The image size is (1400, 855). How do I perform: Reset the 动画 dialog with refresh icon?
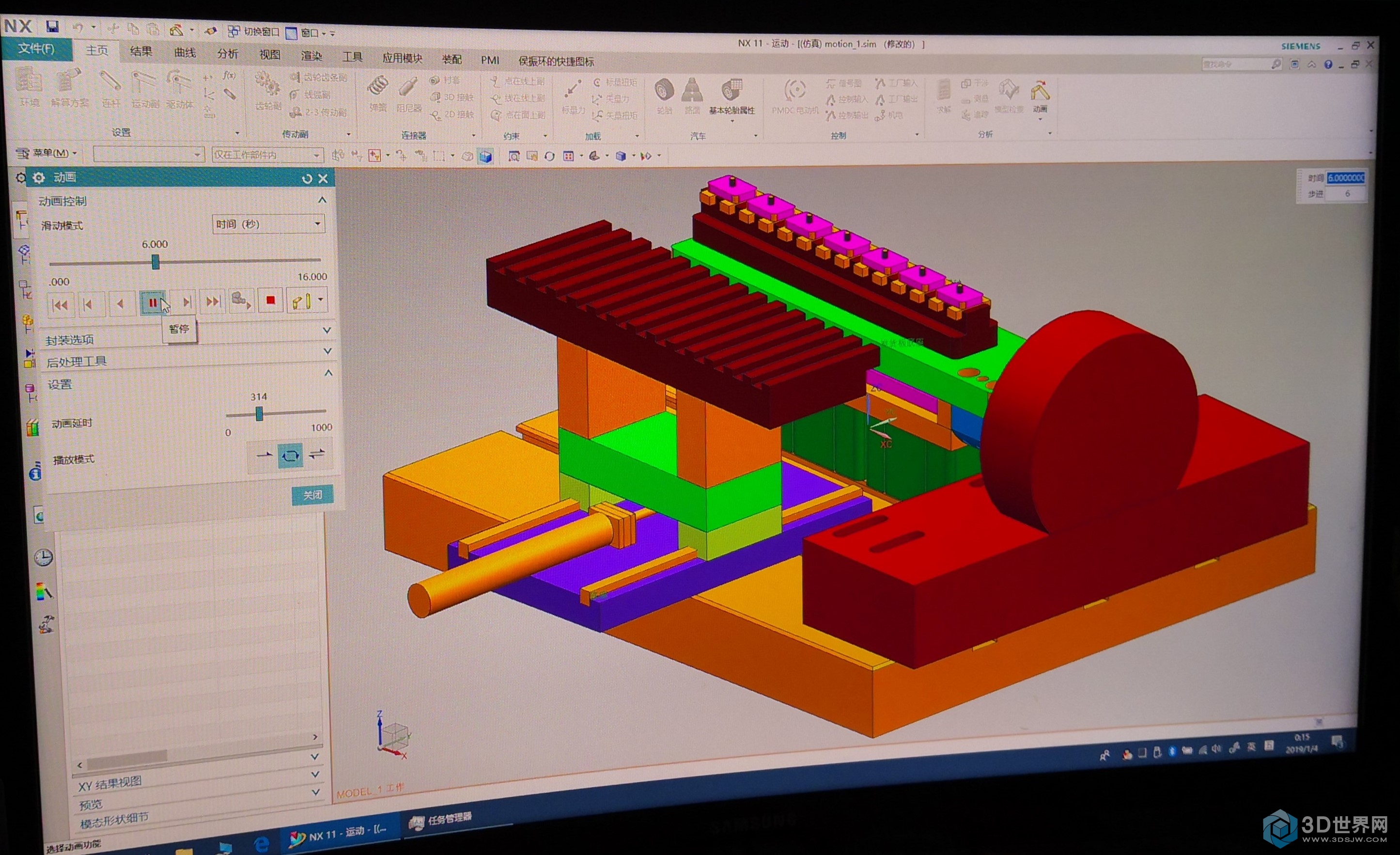point(307,178)
